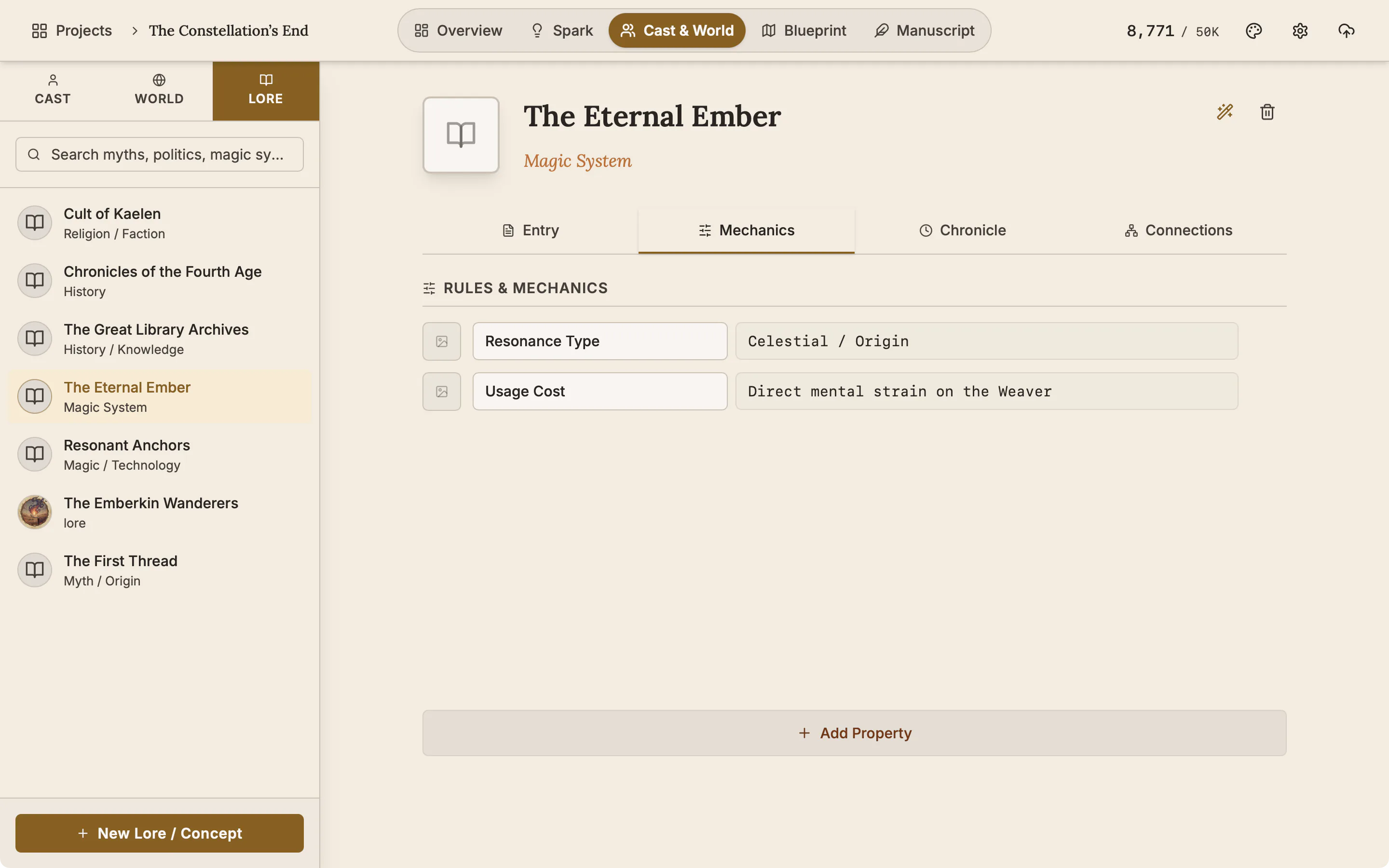Open the Mechanics tab

click(x=746, y=230)
